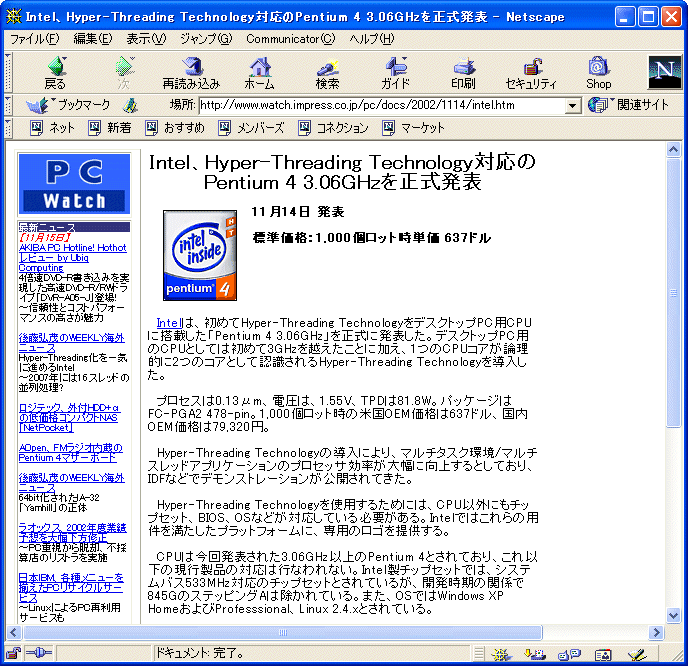Open the ジャンプ(G) menu
The width and height of the screenshot is (688, 666).
point(206,39)
